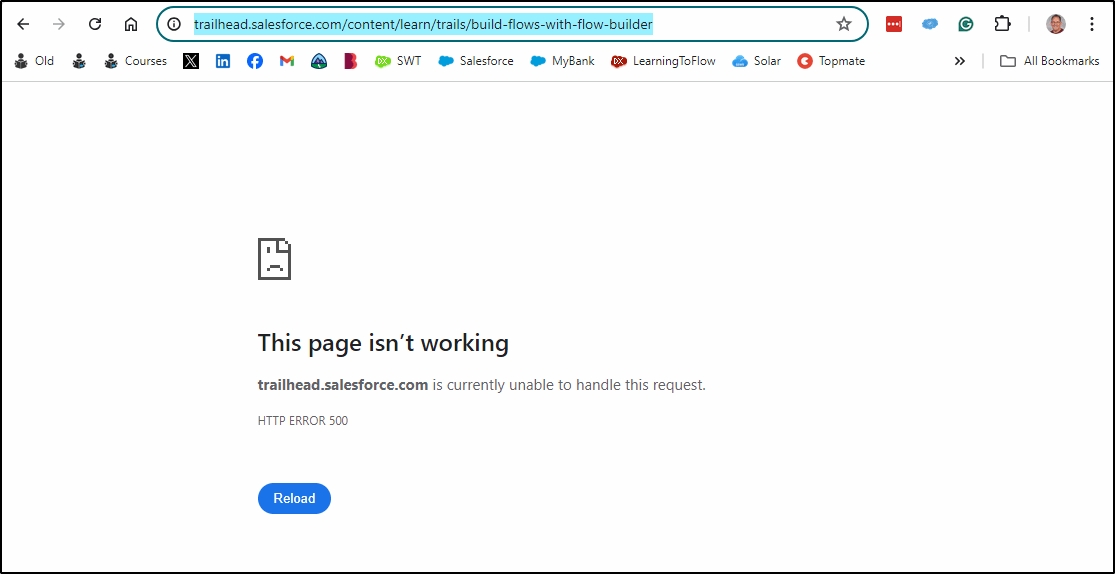The height and width of the screenshot is (574, 1115).
Task: Open Chrome's three-dot menu
Action: pos(1092,24)
